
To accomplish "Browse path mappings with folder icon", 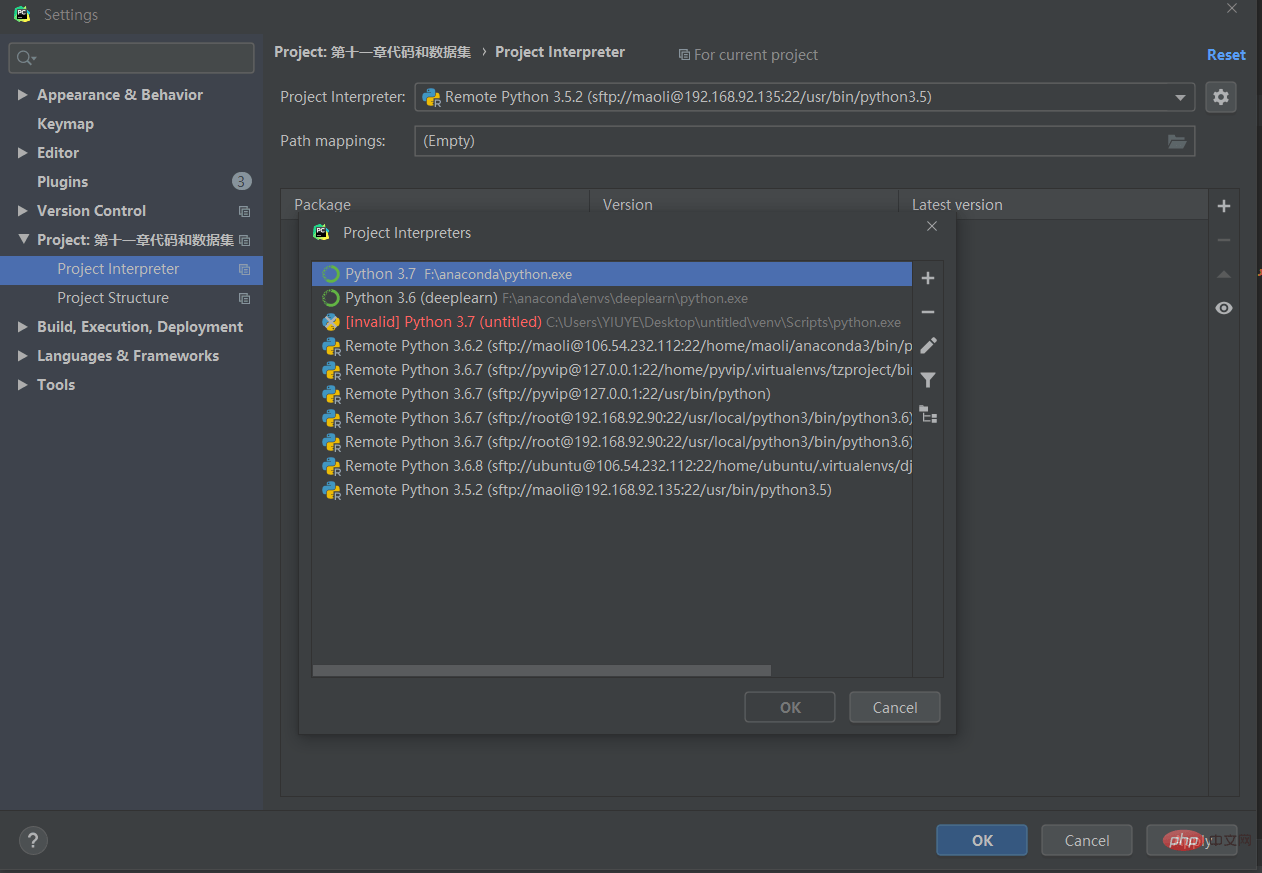I will [x=1177, y=141].
